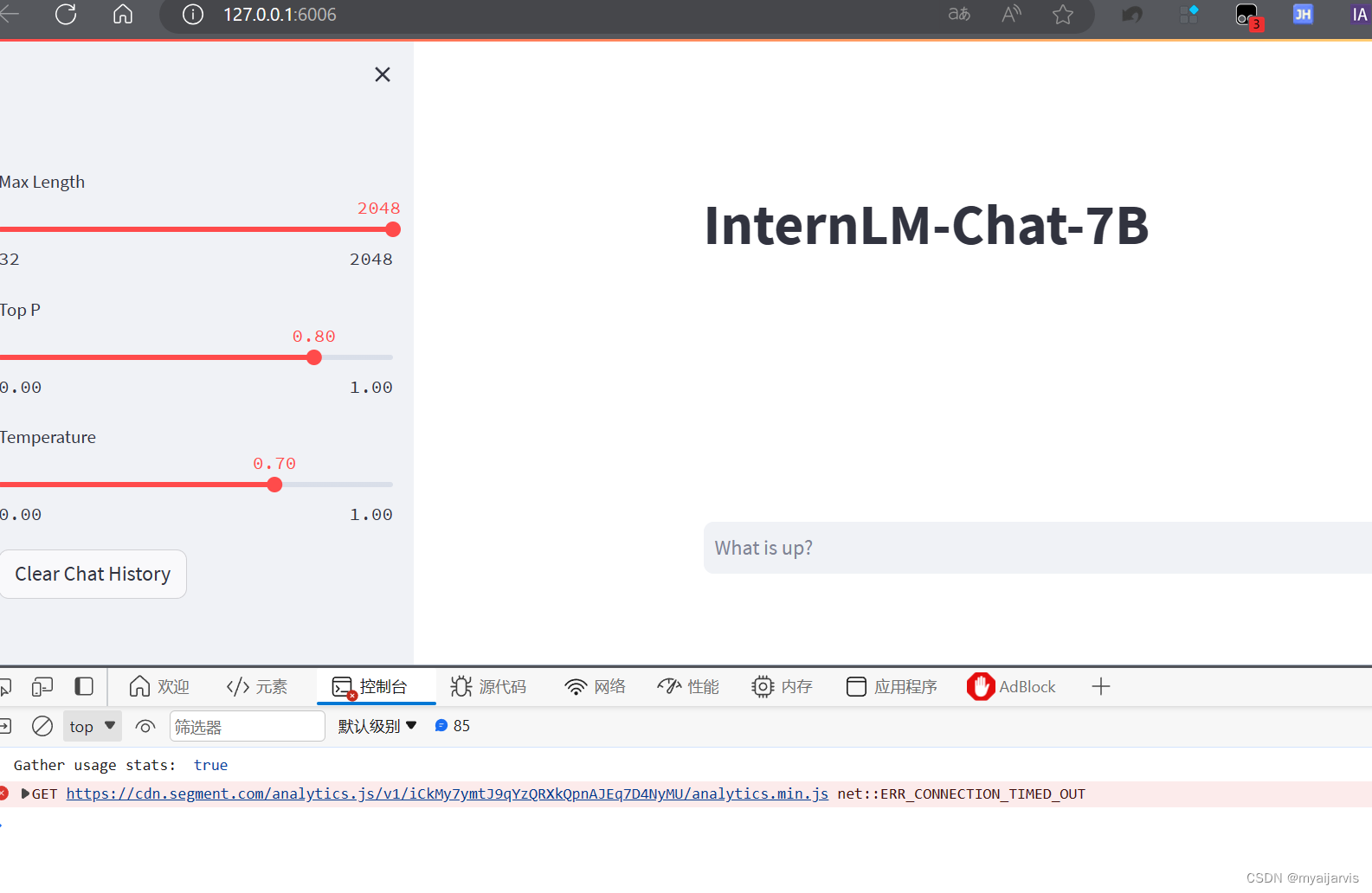Image resolution: width=1372 pixels, height=893 pixels.
Task: Add page to favorites with star icon
Action: (1063, 15)
